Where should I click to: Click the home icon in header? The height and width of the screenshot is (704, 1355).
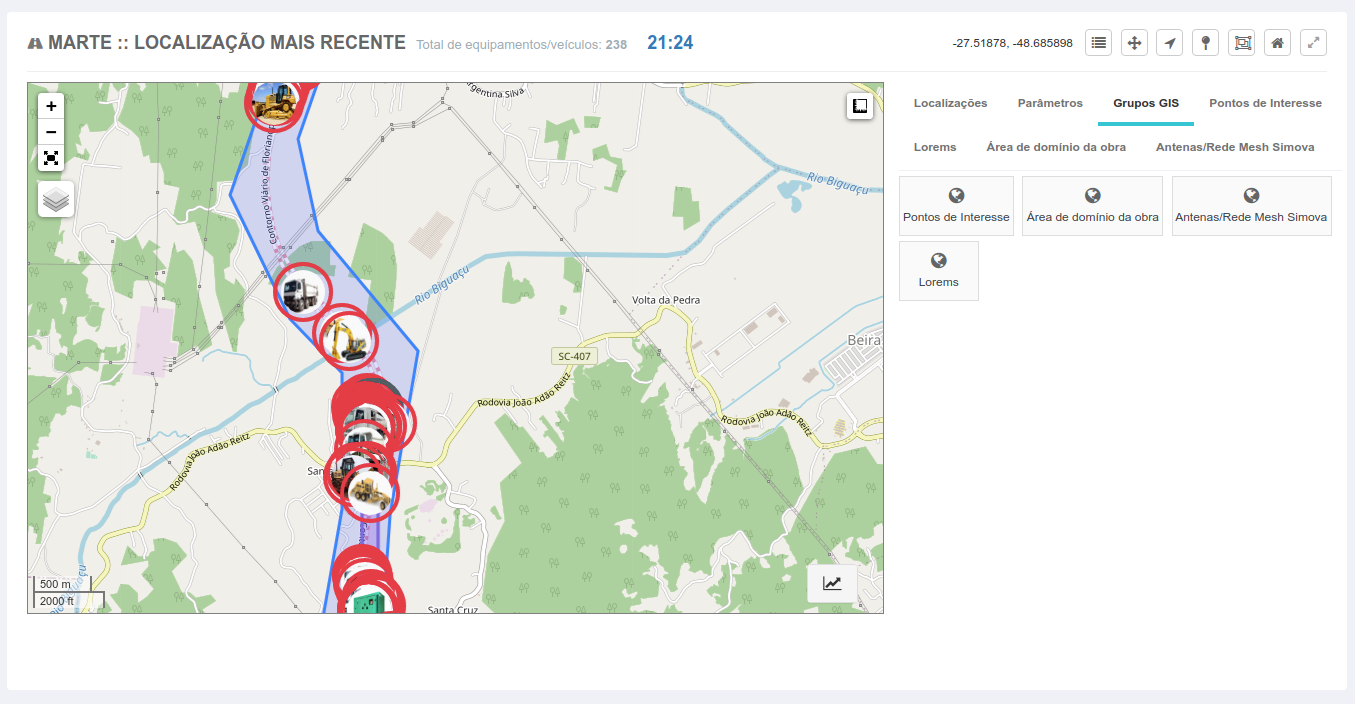(x=1277, y=43)
